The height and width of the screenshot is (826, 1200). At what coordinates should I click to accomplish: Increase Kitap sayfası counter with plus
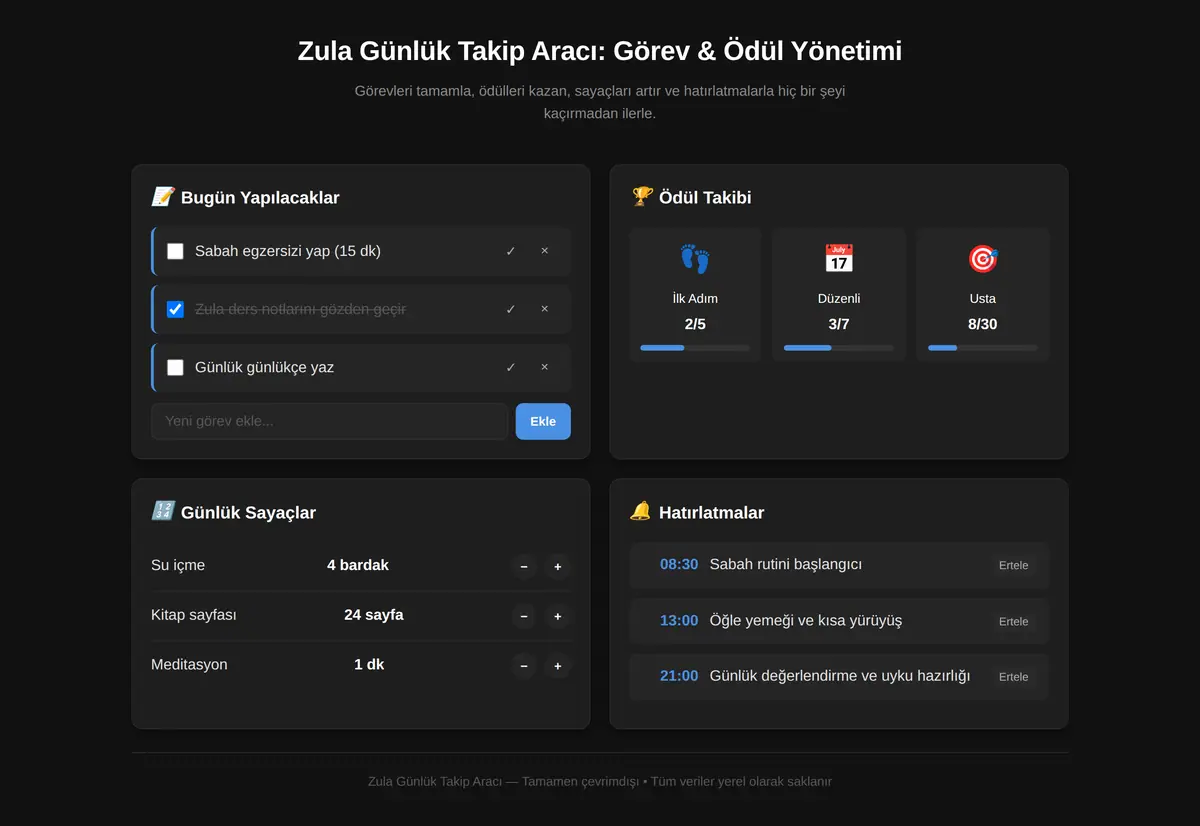pos(558,616)
